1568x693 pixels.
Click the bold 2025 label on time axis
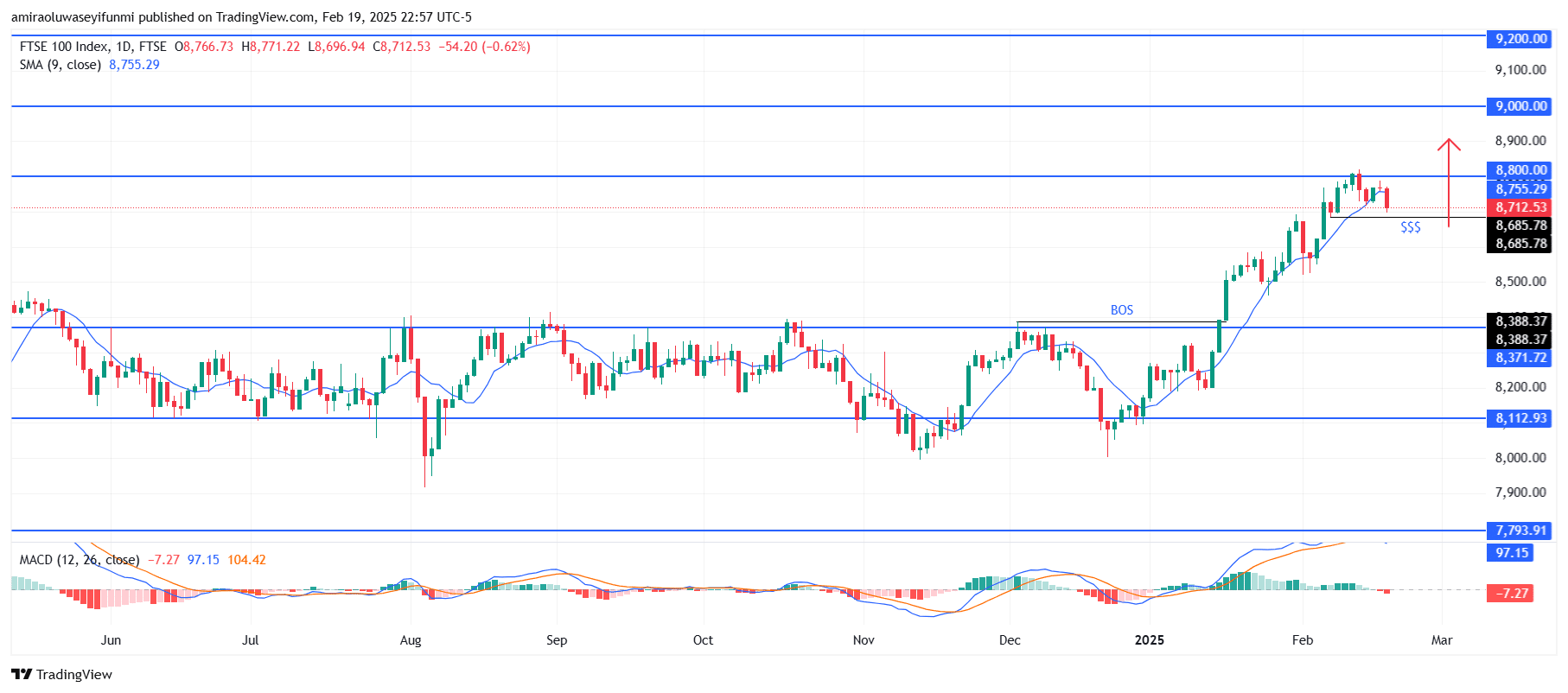[1150, 640]
